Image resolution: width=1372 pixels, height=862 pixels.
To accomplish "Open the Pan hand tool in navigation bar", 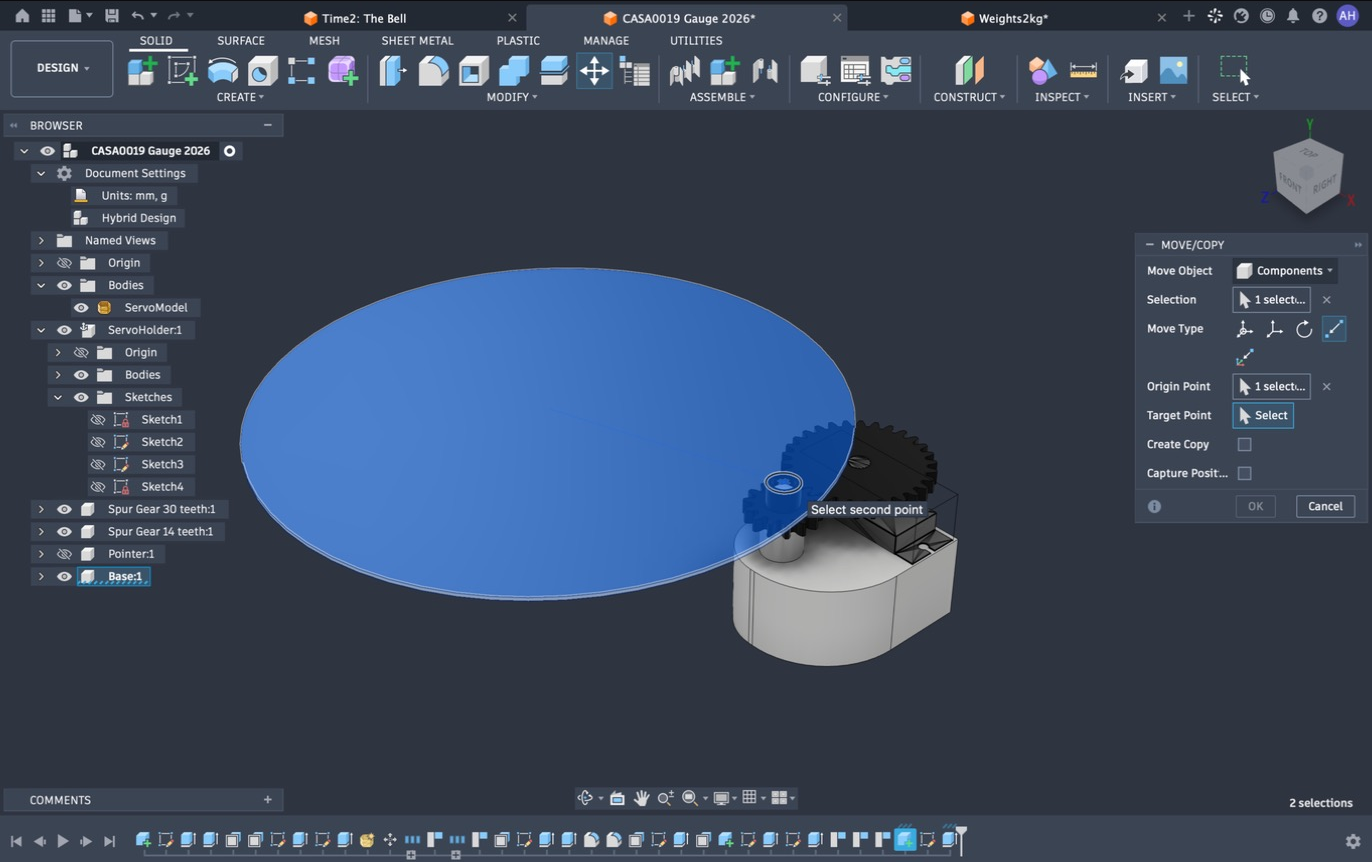I will [x=641, y=798].
